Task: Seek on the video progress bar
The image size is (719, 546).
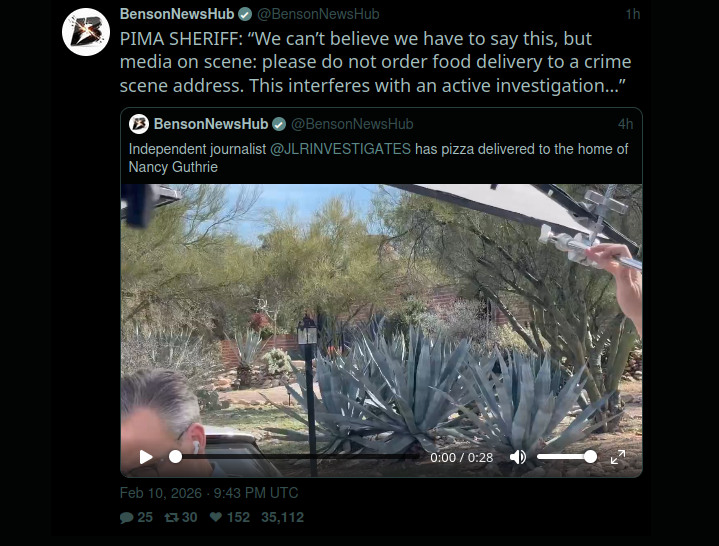Action: click(297, 457)
